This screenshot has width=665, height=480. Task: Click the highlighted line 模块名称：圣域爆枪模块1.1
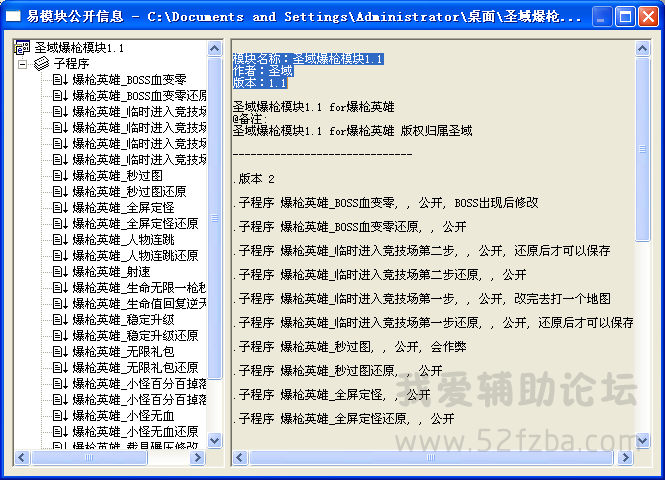(308, 59)
